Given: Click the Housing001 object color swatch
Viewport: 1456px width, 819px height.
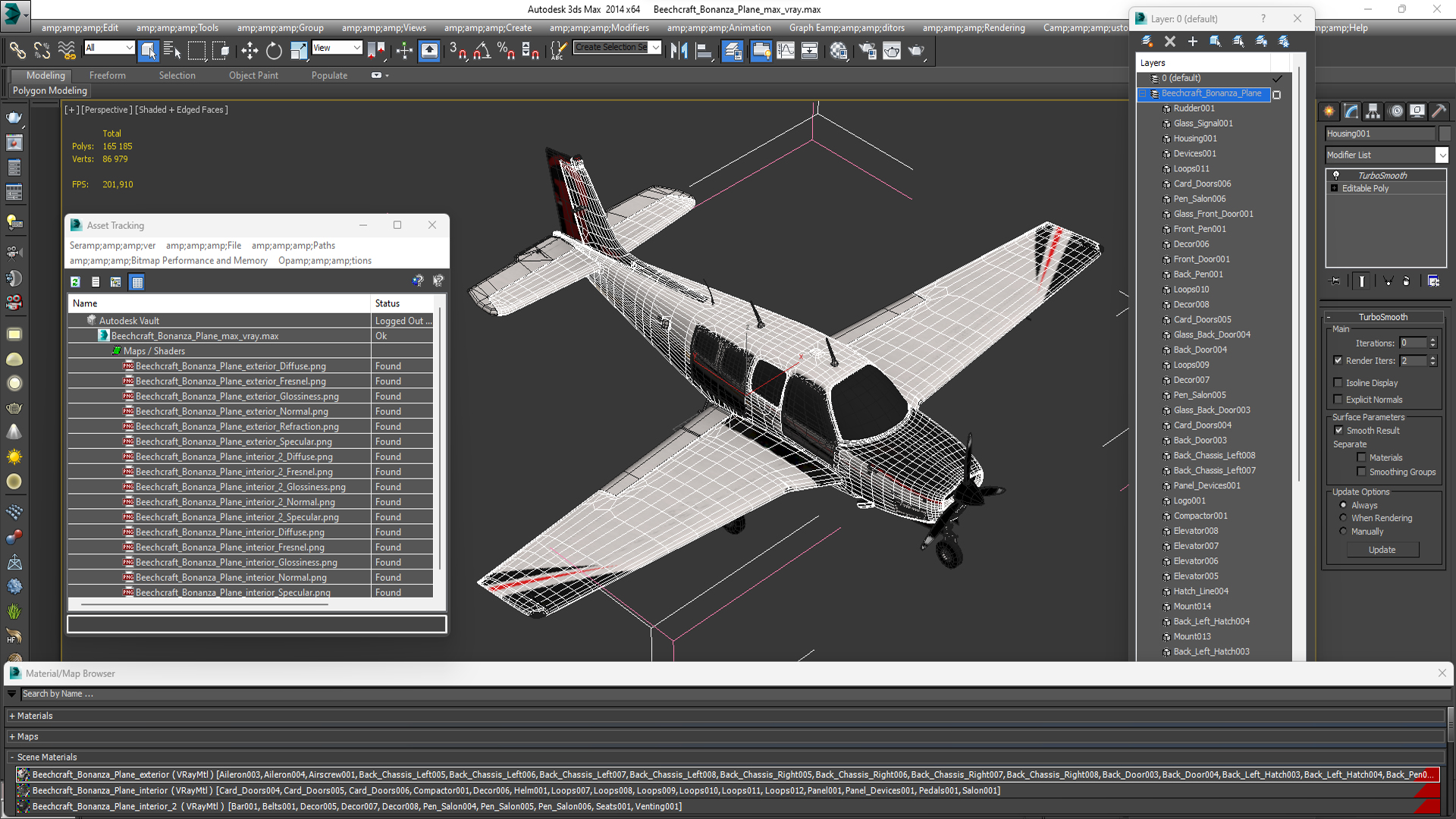Looking at the screenshot, I should point(1445,133).
